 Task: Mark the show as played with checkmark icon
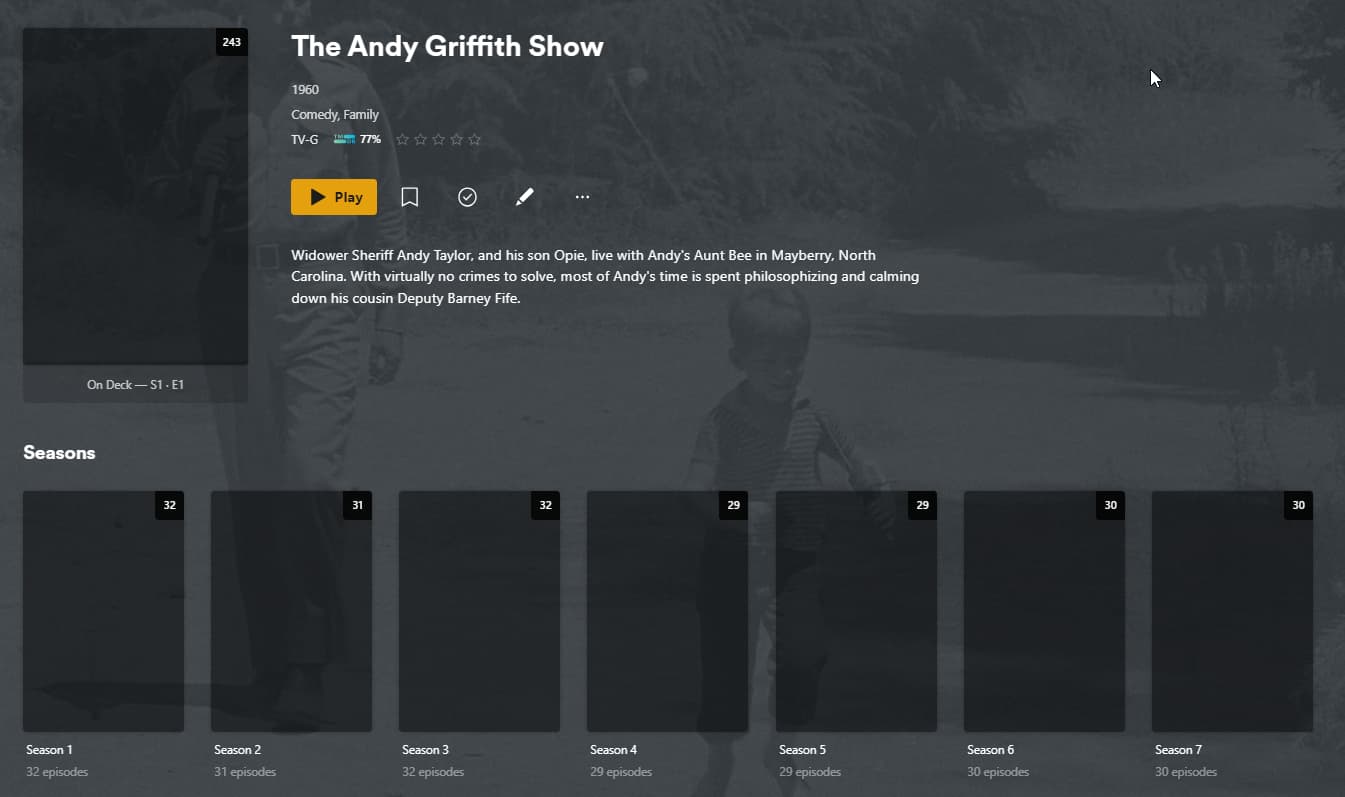(x=467, y=197)
